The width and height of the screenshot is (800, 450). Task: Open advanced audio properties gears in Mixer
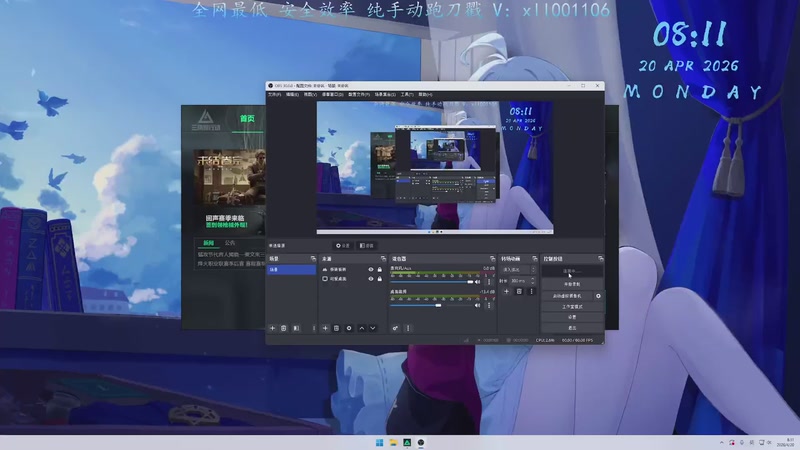tap(395, 328)
